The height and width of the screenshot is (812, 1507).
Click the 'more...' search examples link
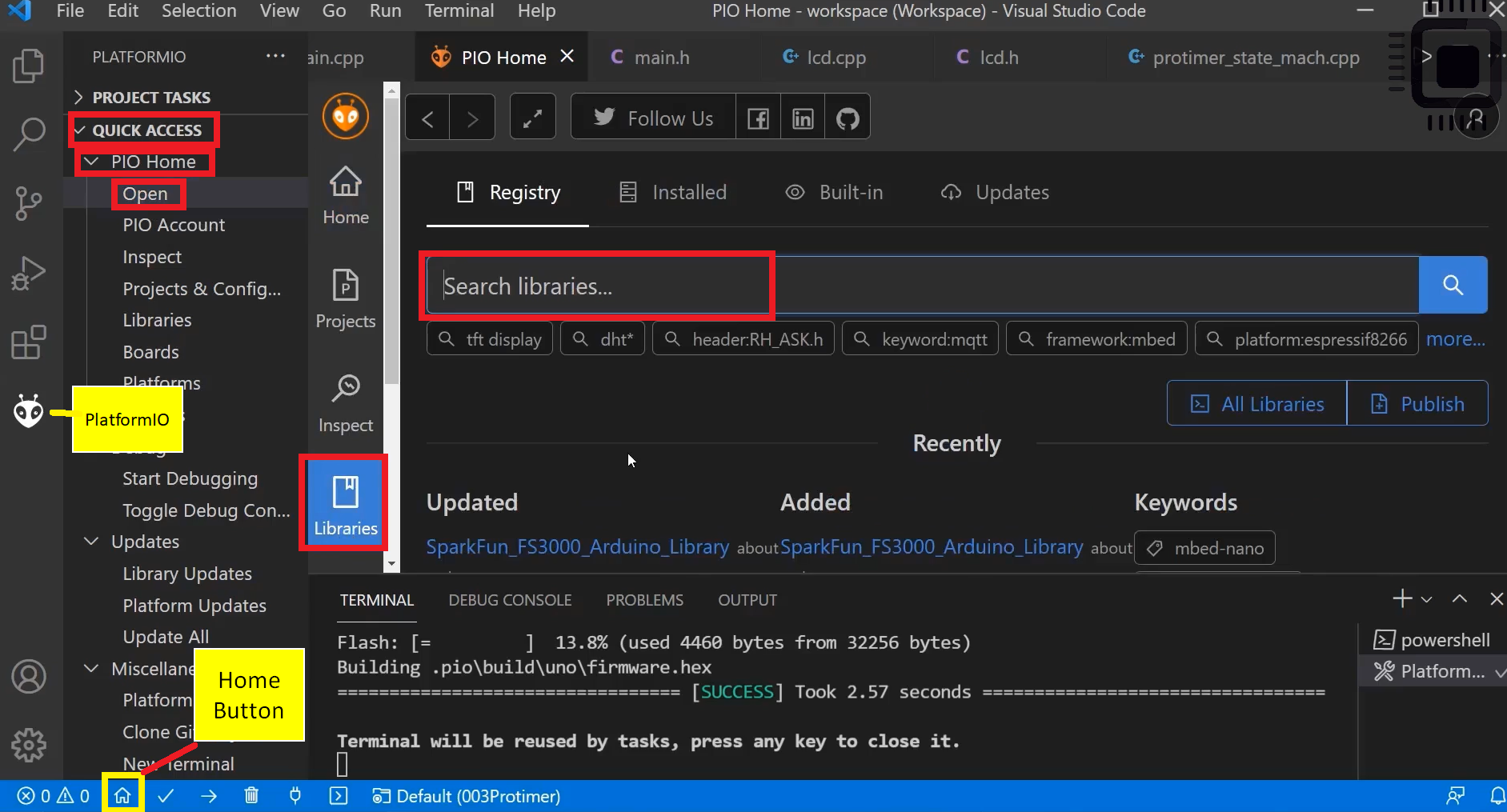[x=1455, y=339]
